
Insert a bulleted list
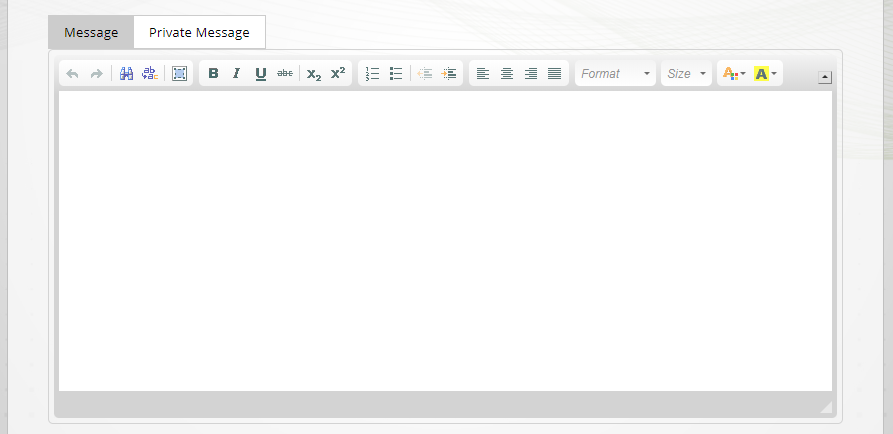[396, 74]
